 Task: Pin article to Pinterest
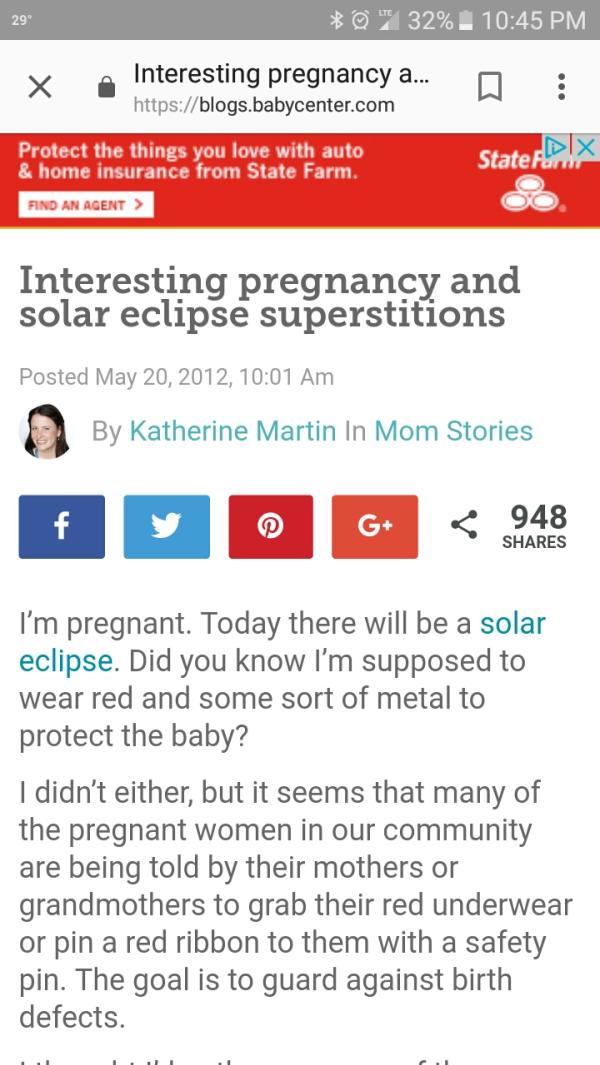click(x=271, y=526)
